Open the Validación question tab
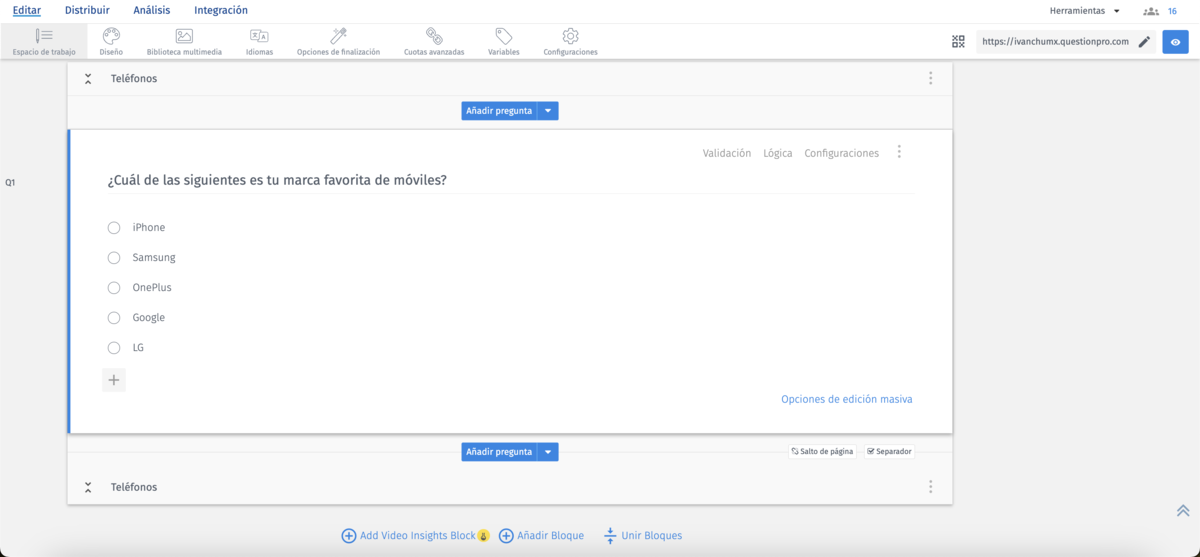The height and width of the screenshot is (557, 1200). [727, 153]
